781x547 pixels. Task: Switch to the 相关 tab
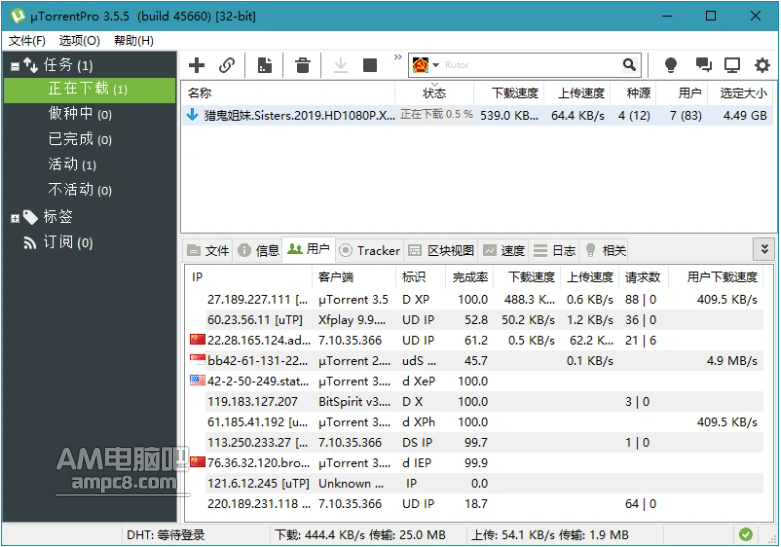coord(605,250)
